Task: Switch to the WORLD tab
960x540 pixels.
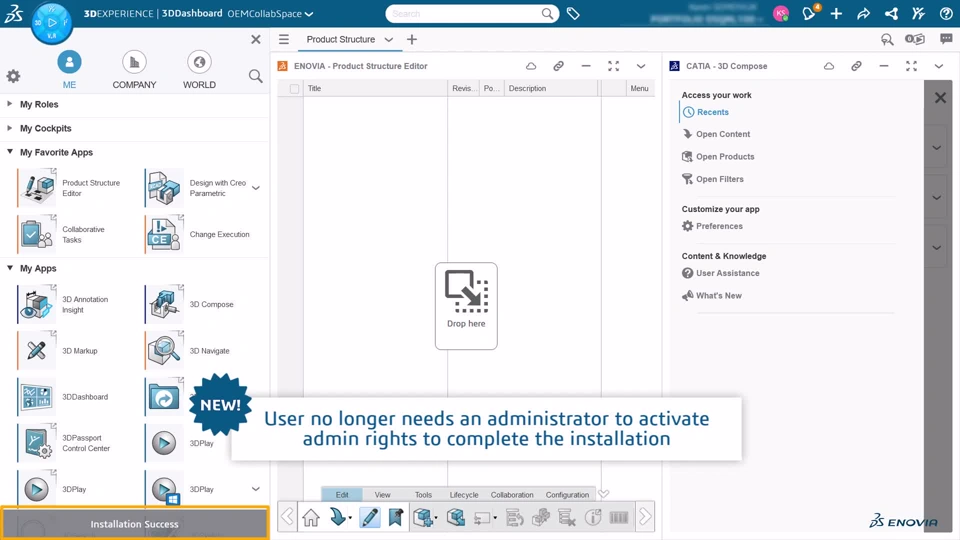Action: 200,70
